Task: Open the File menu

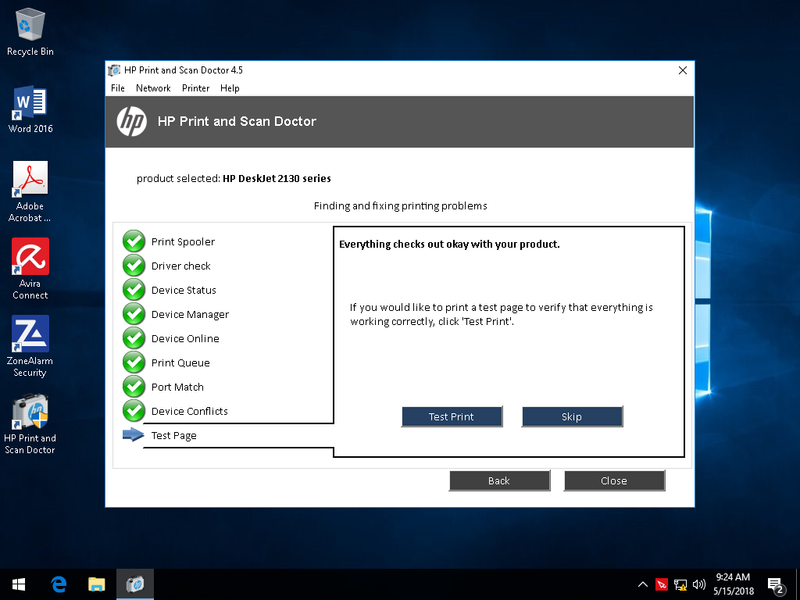Action: [117, 88]
